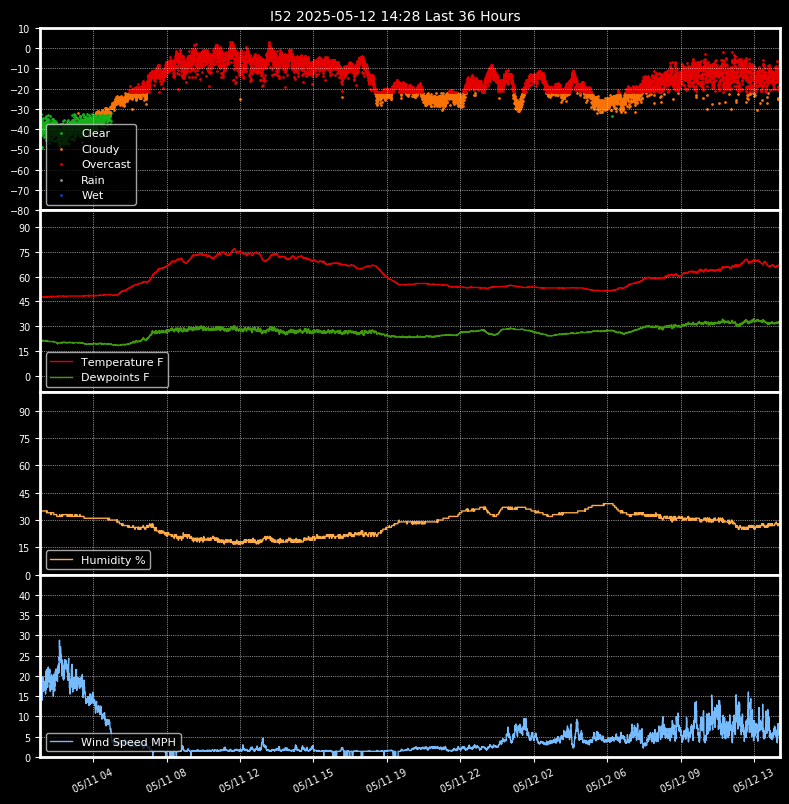Click the "Rain" legend label
789x804 pixels.
click(93, 180)
